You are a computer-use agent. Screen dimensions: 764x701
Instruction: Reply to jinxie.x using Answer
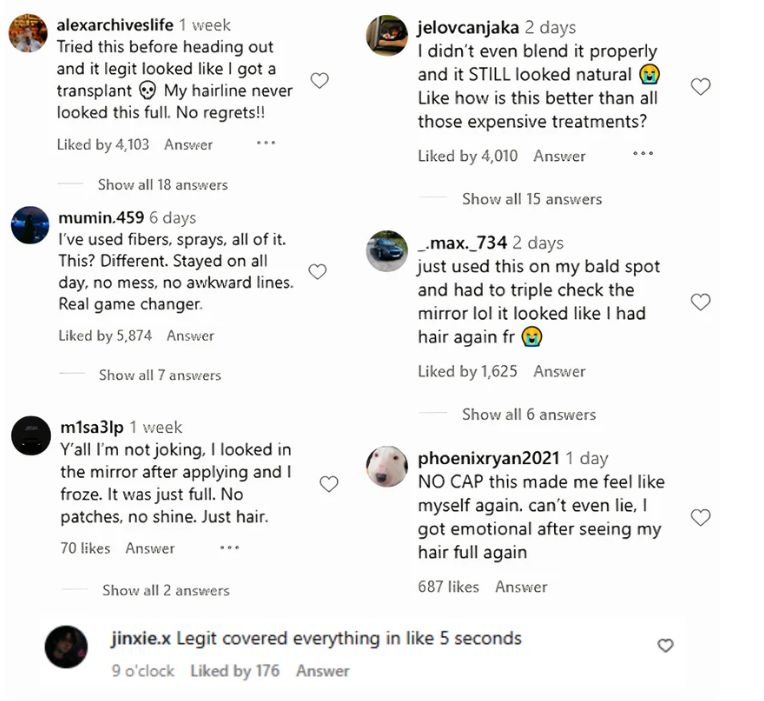[322, 671]
